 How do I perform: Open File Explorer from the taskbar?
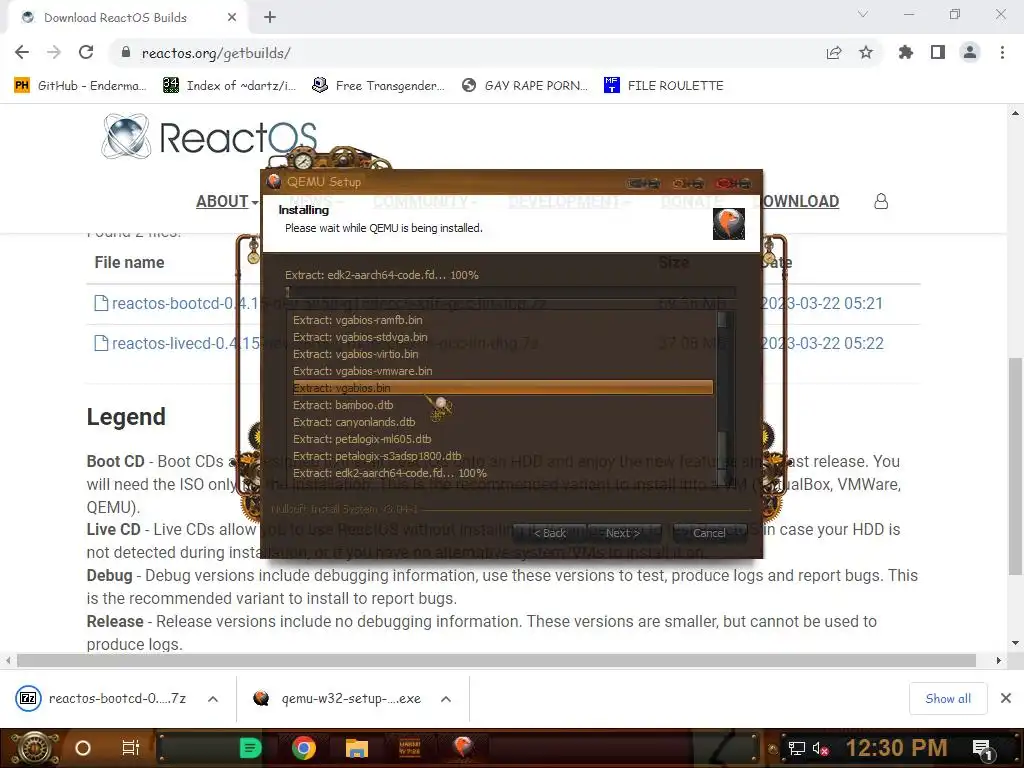(357, 748)
